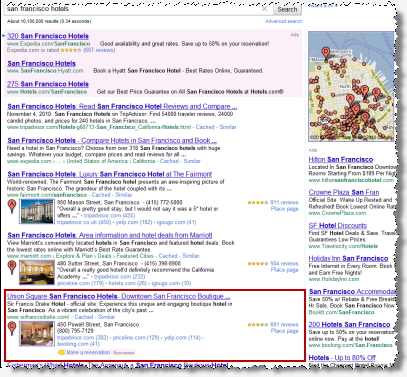Open the Expedia Compare Hotels result title
This screenshot has height=377, width=407.
point(112,141)
